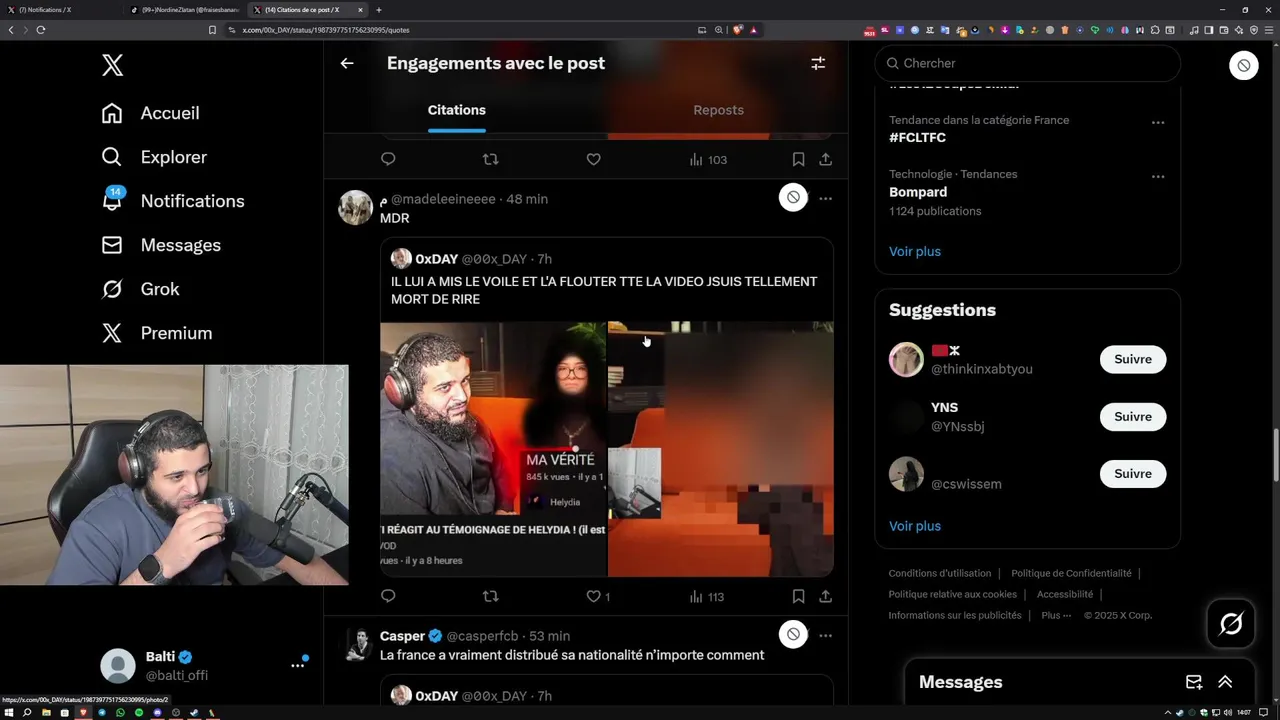
Task: Open more options on madeleeineeee post
Action: click(825, 198)
